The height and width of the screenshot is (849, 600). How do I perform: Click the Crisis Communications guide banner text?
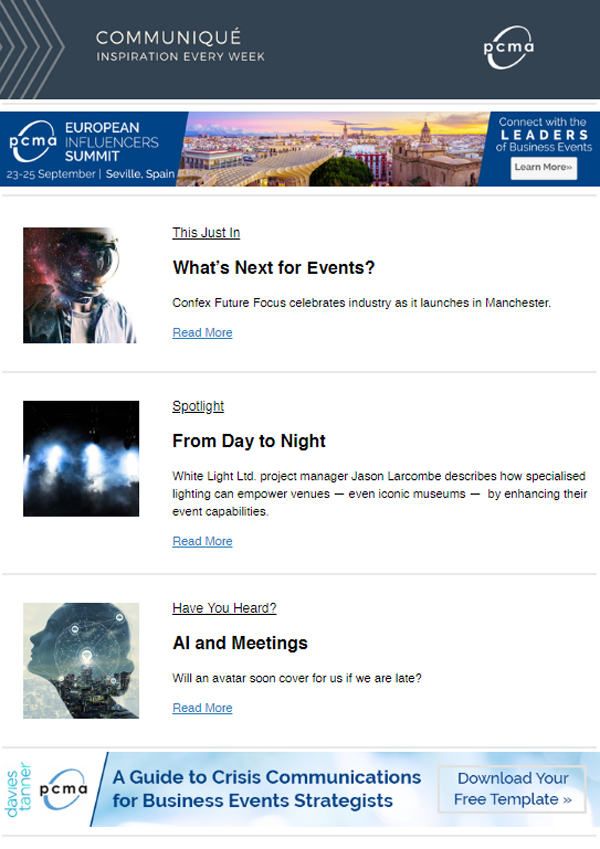(x=266, y=789)
